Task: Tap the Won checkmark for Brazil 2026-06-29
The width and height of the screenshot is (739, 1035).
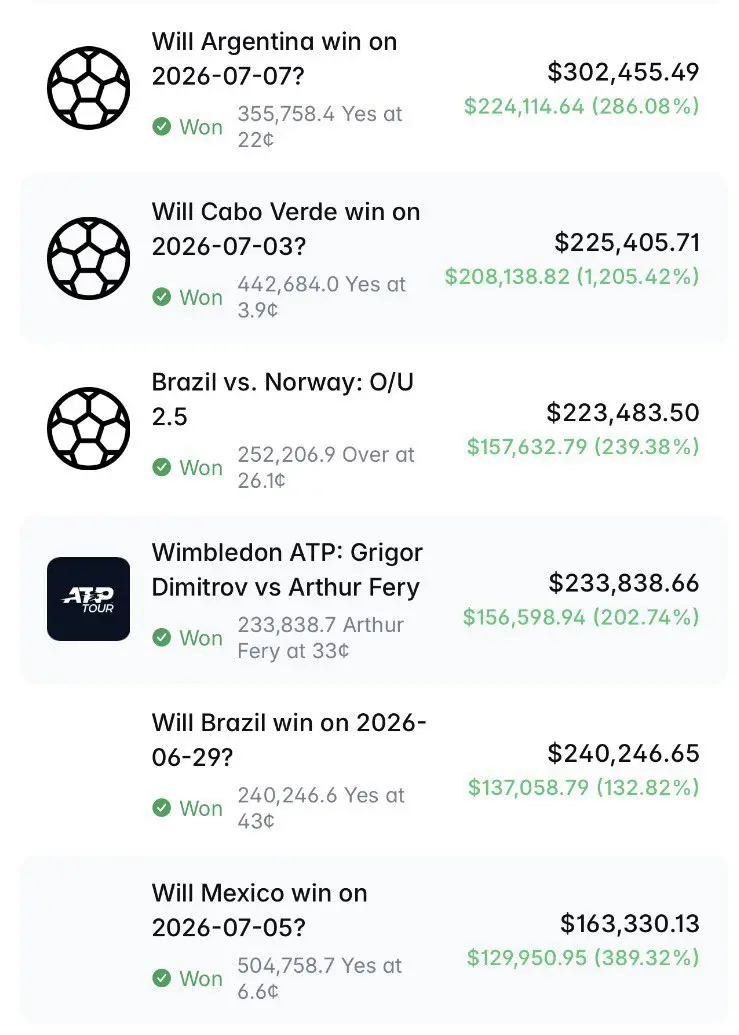Action: pyautogui.click(x=162, y=807)
